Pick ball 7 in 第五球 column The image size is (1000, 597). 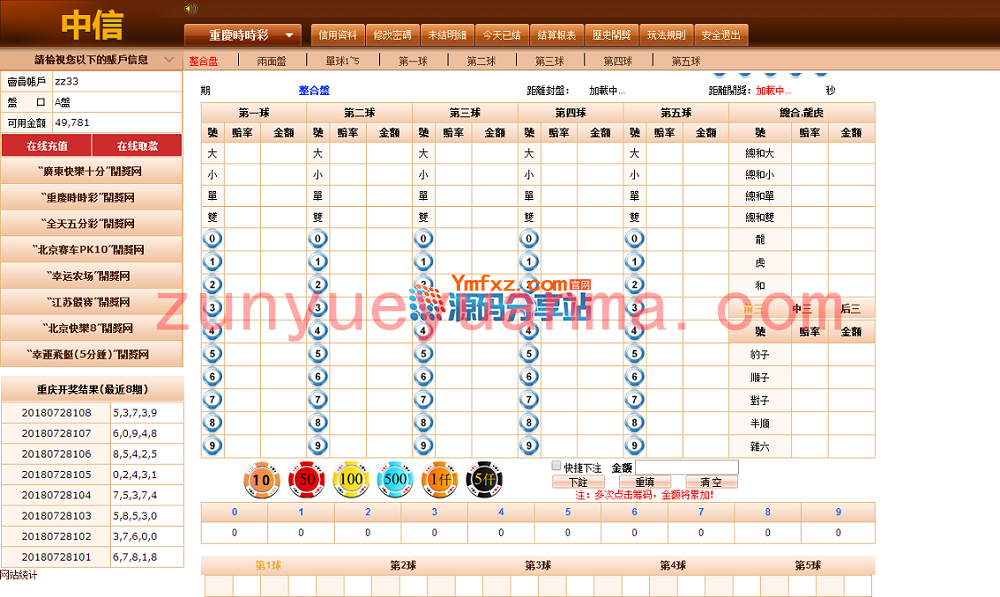[634, 400]
